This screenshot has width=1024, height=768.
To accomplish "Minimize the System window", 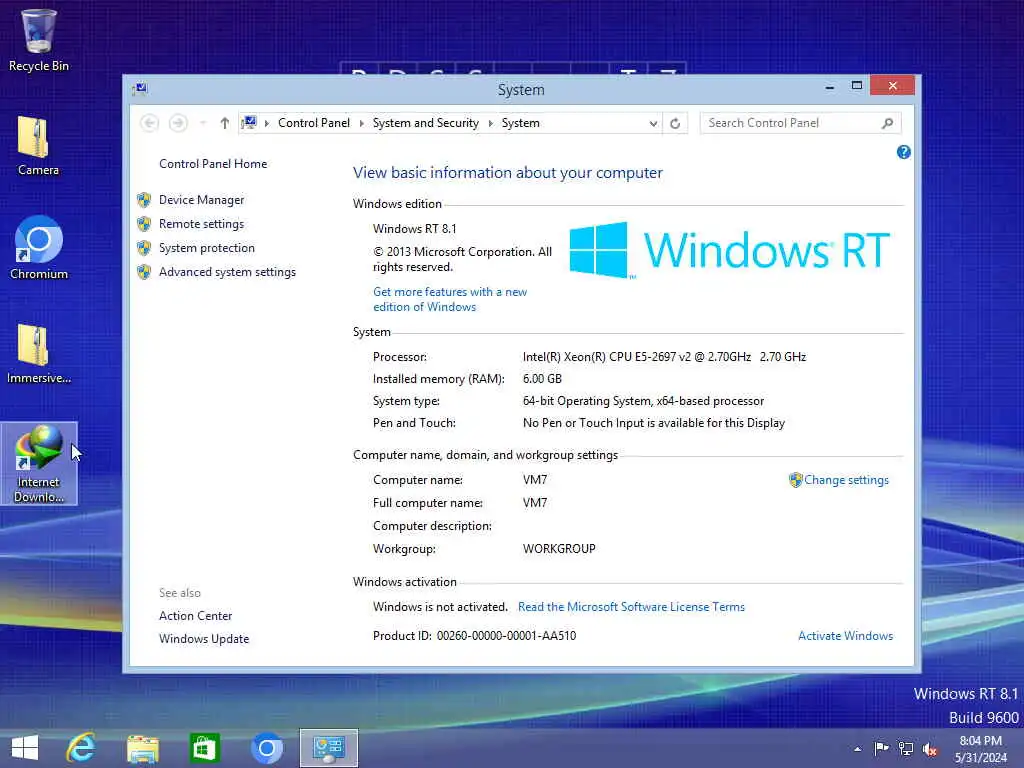I will (829, 86).
